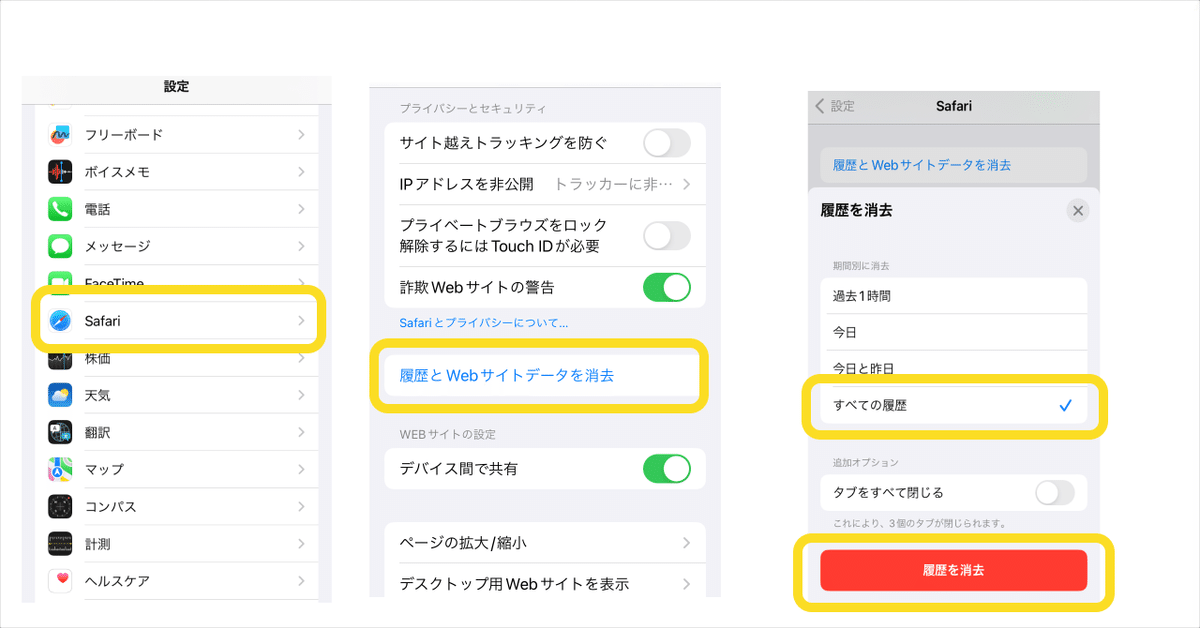Select 今日と昨日 time range option

953,368
